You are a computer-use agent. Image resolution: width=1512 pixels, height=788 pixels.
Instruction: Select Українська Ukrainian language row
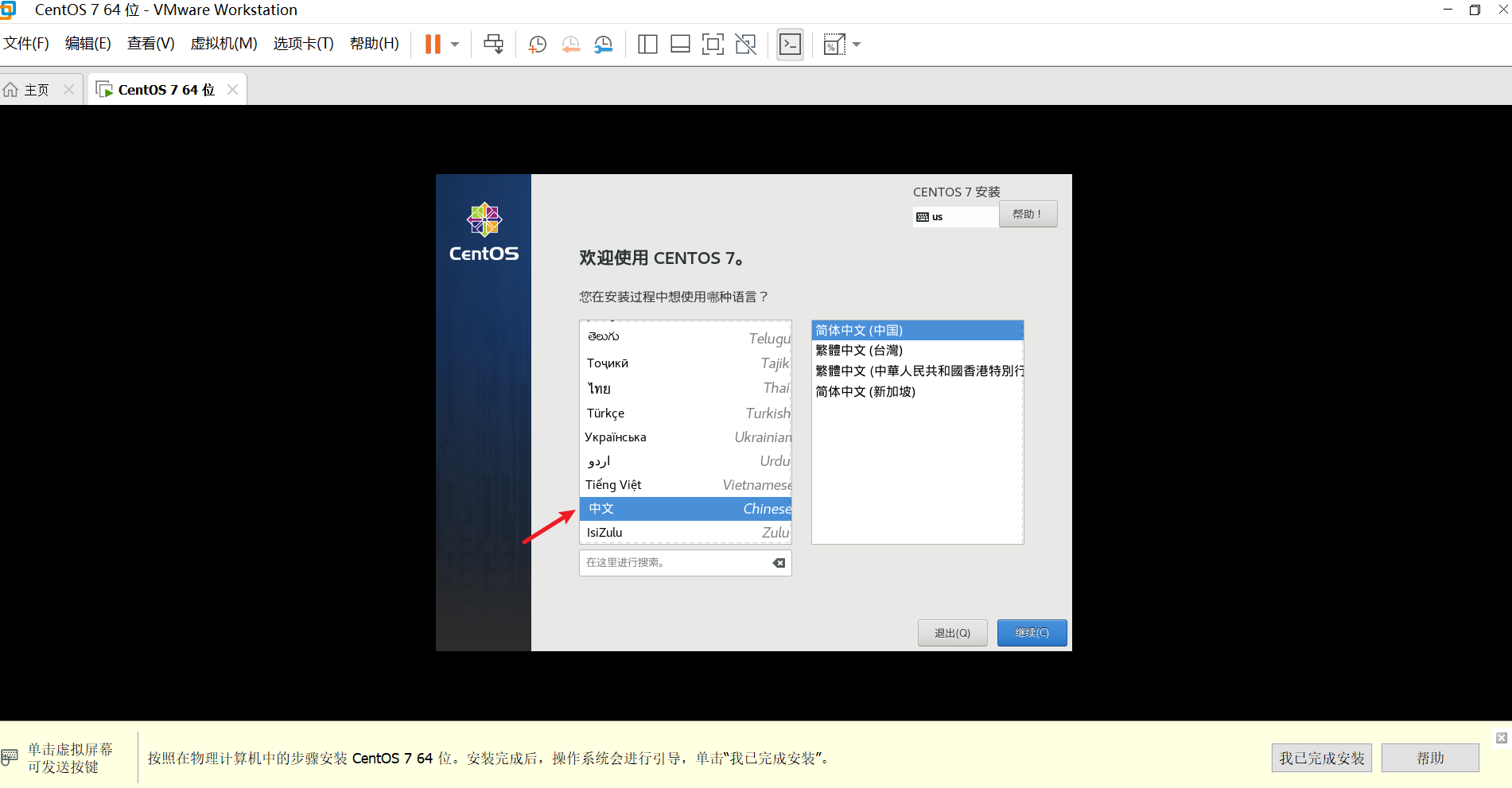tap(686, 437)
